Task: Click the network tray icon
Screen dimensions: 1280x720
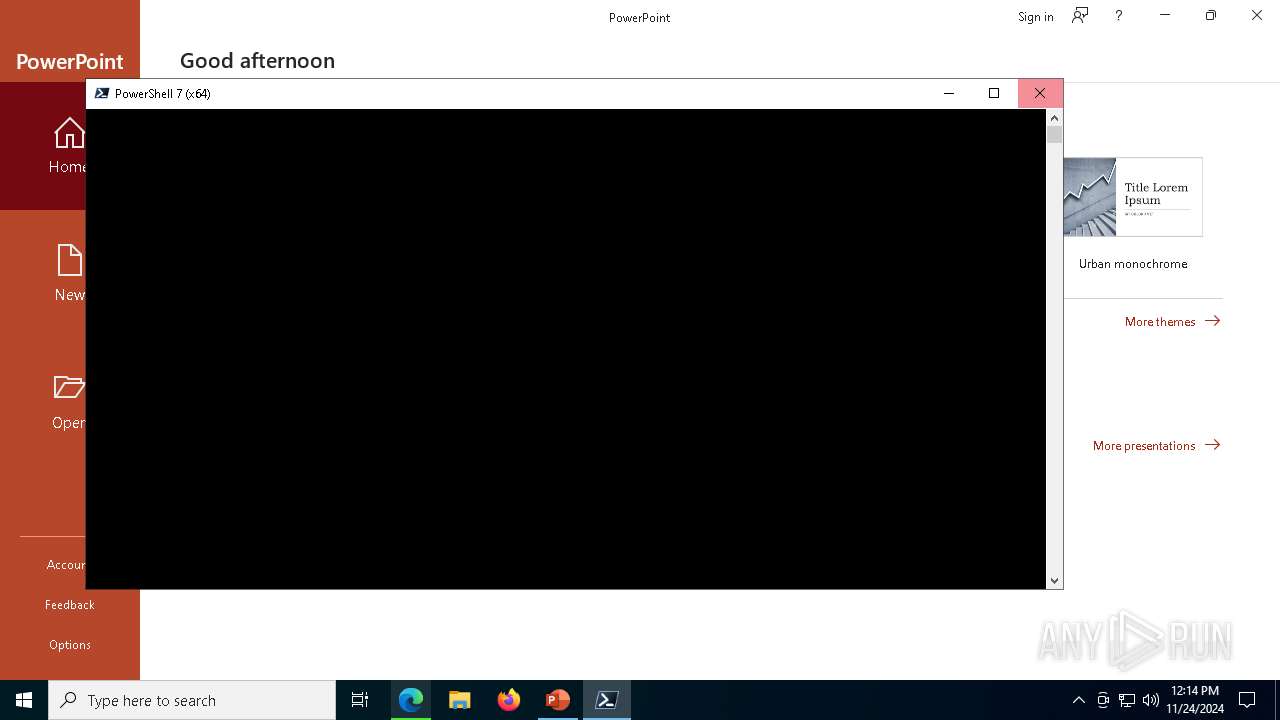Action: (x=1127, y=700)
